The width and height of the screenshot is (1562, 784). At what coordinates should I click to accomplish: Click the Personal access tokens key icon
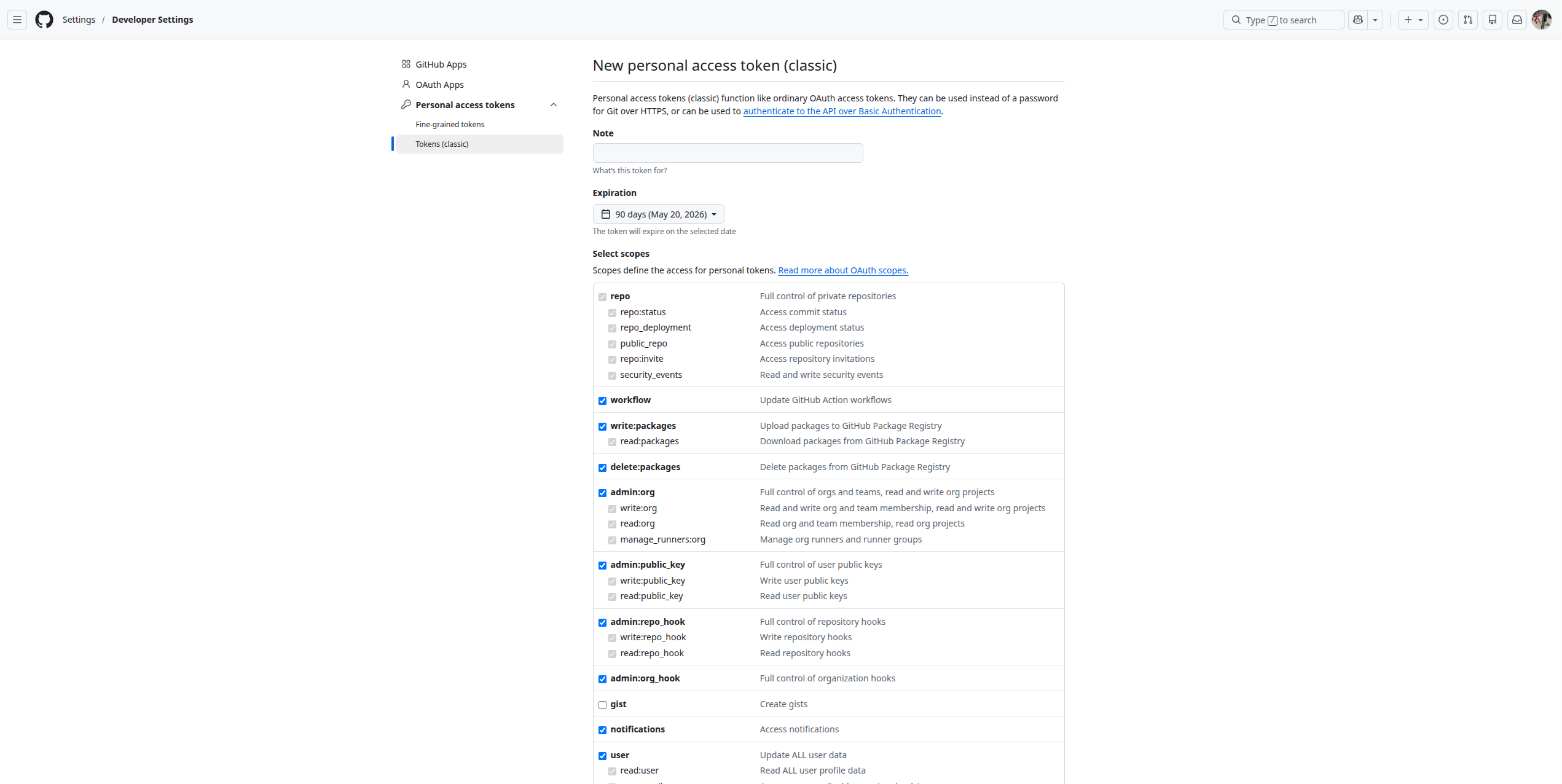point(406,104)
